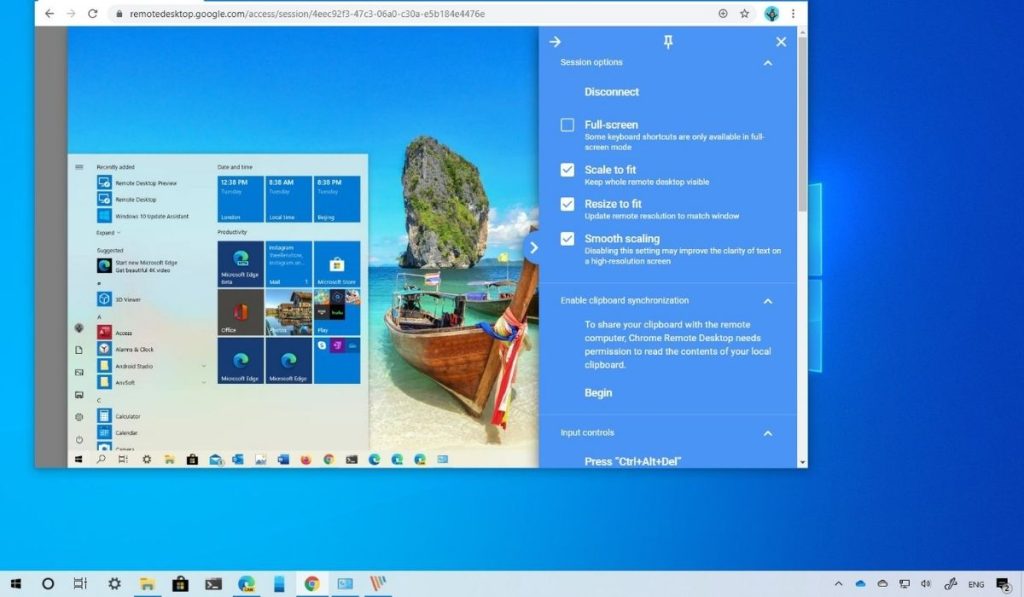Viewport: 1024px width, 597px height.
Task: Click the options panel vertical scrollbar
Action: pos(803,124)
